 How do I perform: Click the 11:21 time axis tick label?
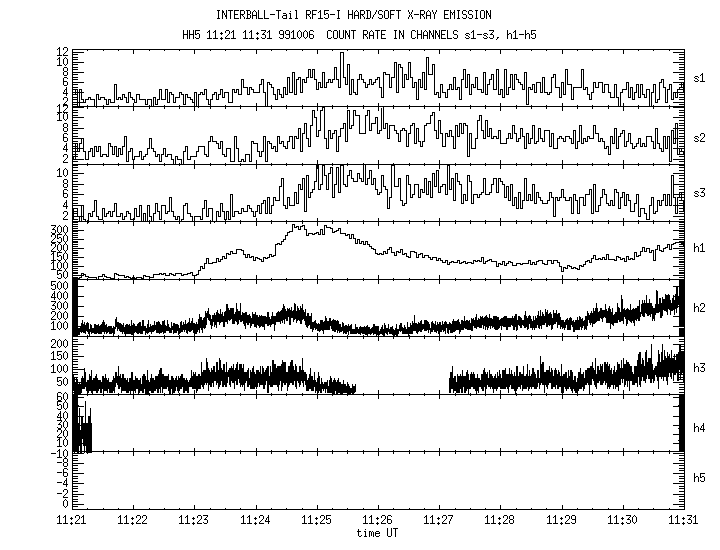(x=72, y=520)
